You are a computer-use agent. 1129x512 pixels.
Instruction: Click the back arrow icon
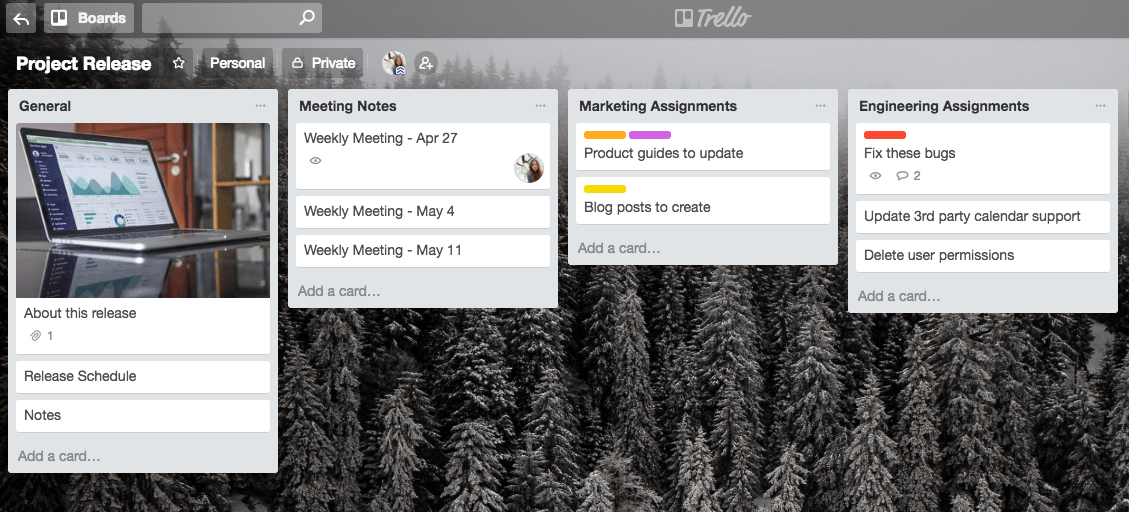coord(21,18)
